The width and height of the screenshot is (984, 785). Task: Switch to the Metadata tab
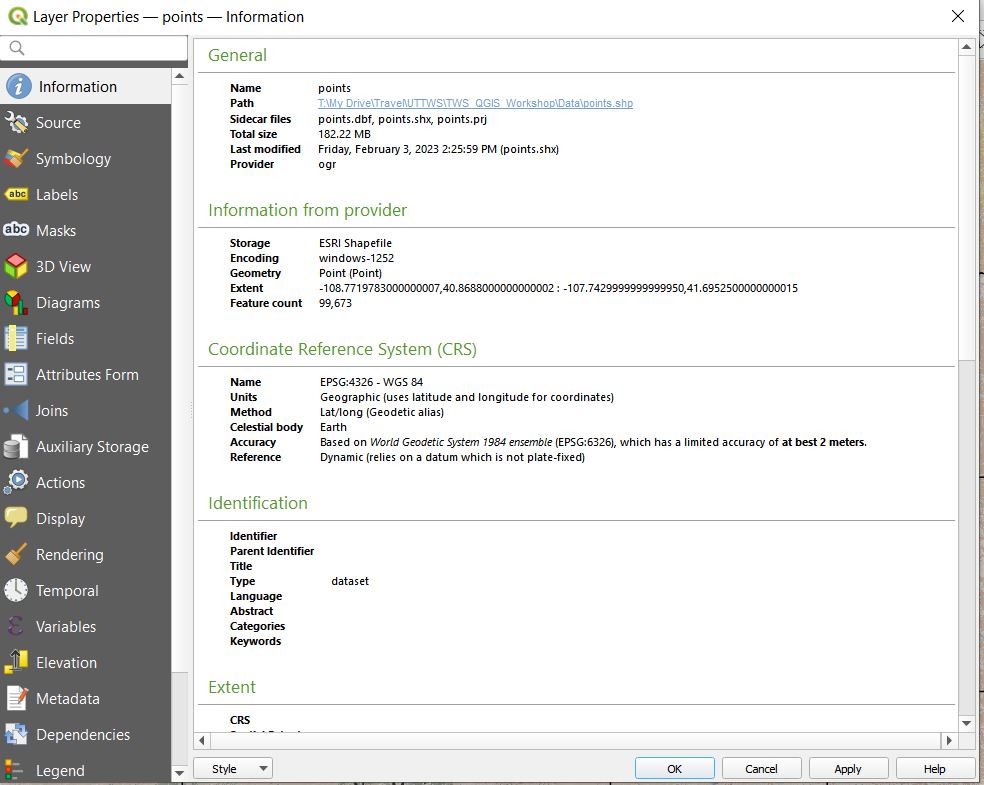pyautogui.click(x=67, y=699)
